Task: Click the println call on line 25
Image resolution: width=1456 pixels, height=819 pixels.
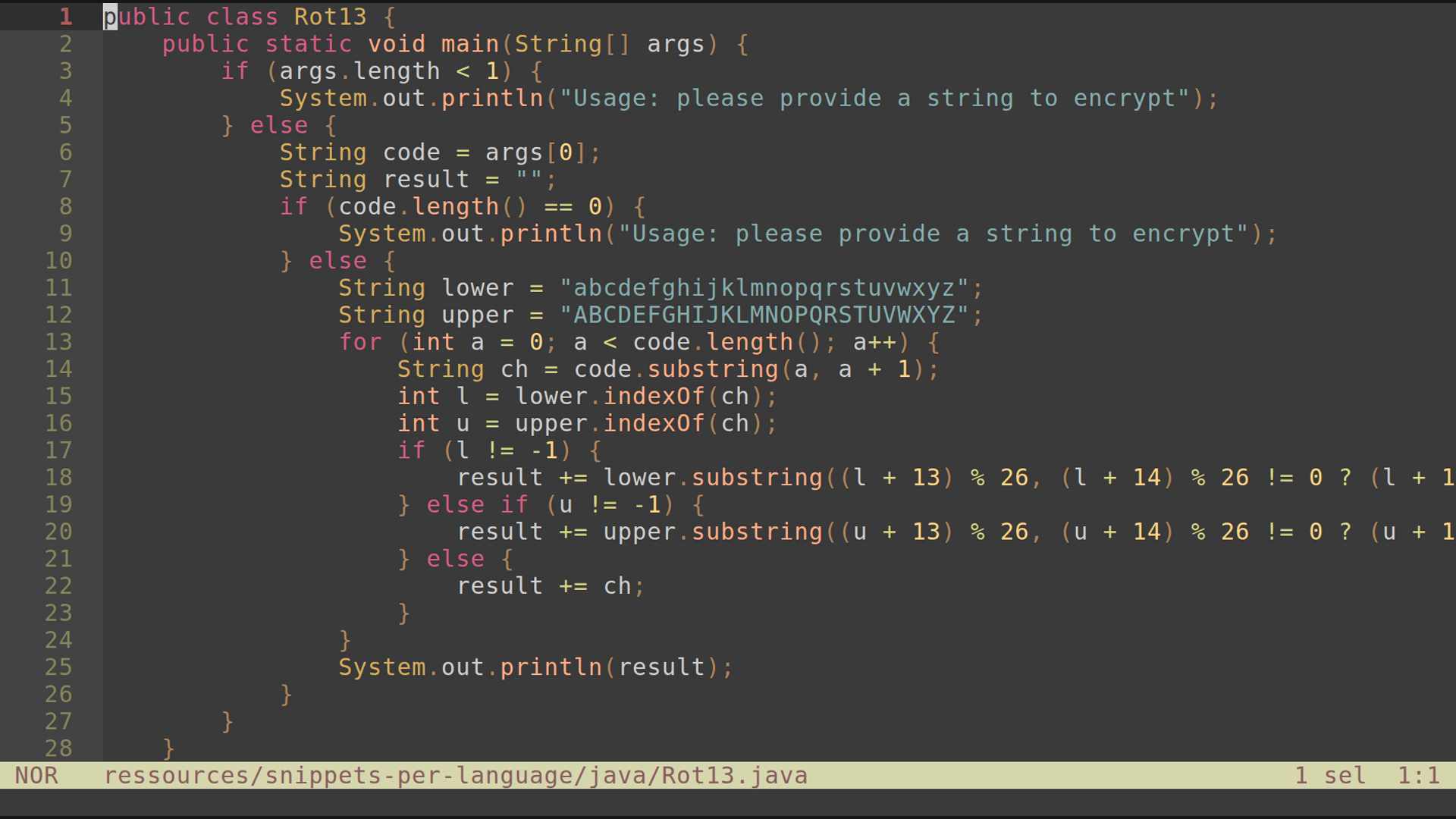Action: tap(551, 667)
